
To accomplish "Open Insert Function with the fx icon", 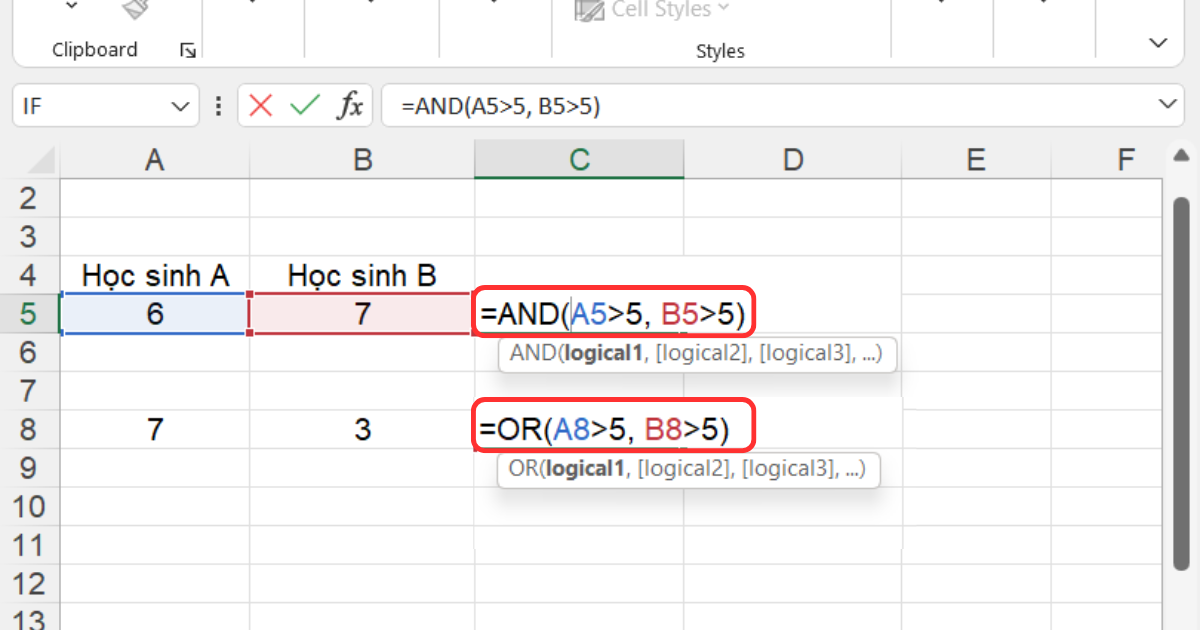I will [x=349, y=106].
